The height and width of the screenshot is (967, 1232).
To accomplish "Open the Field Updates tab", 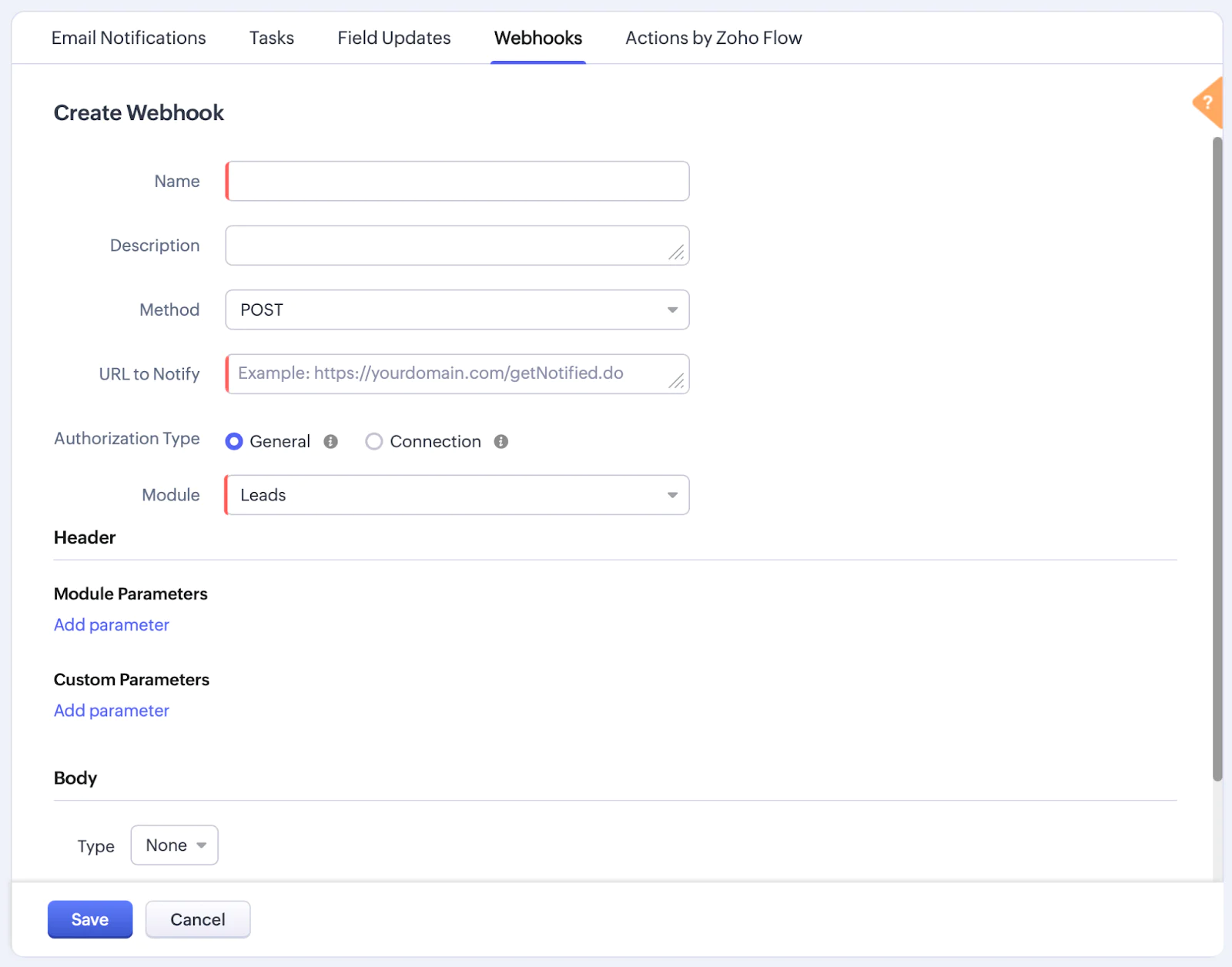I will point(393,37).
